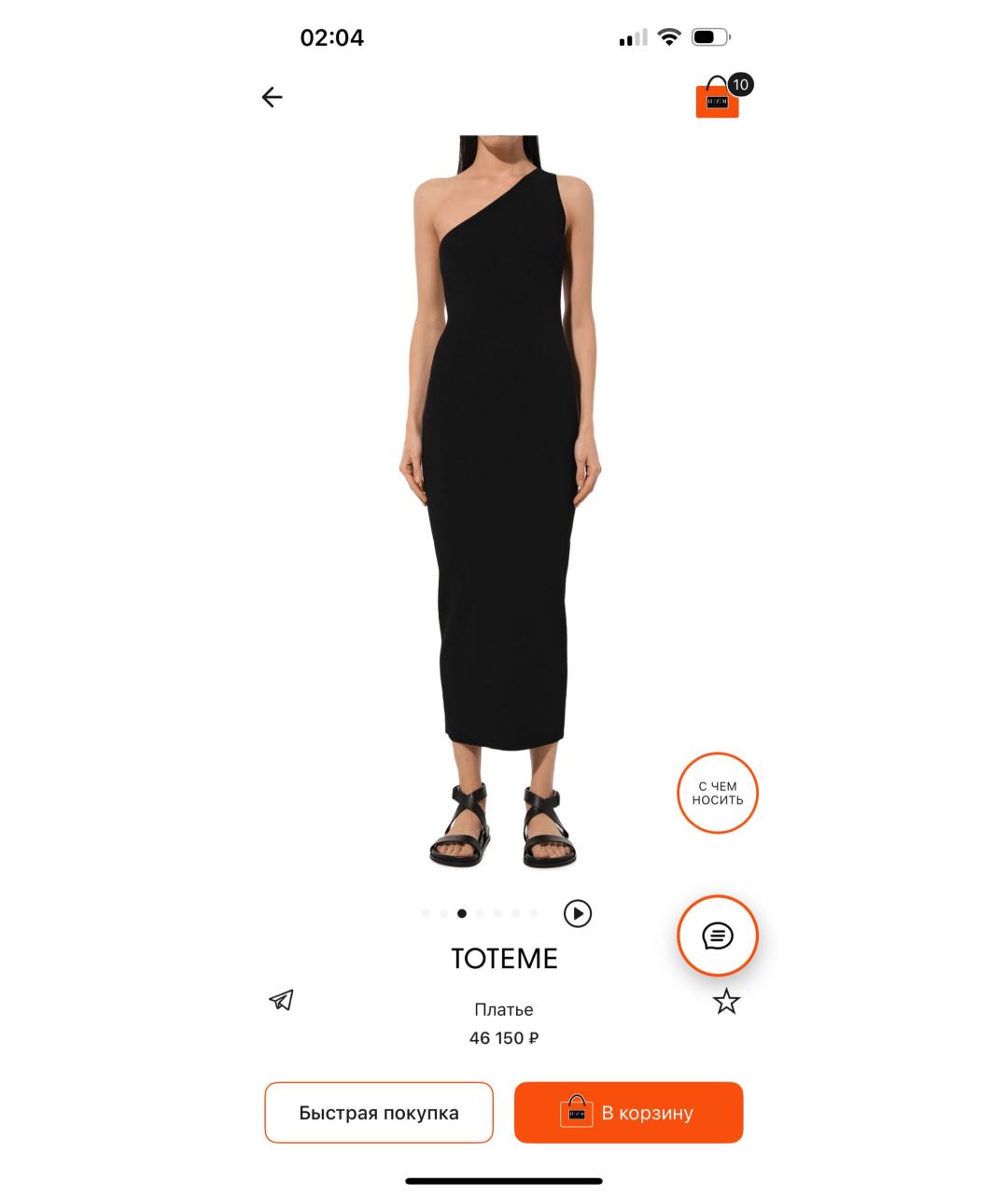This screenshot has height=1195, width=1008.
Task: Open the chat support bubble
Action: point(718,935)
